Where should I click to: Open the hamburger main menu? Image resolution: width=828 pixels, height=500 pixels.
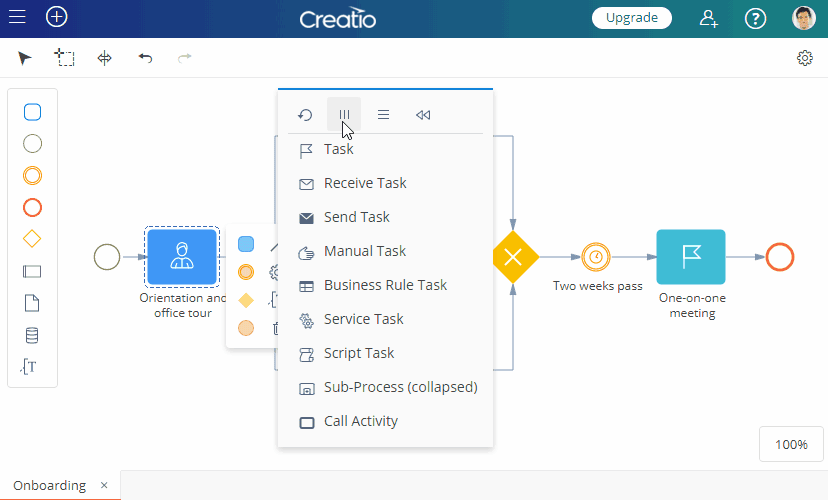(17, 17)
